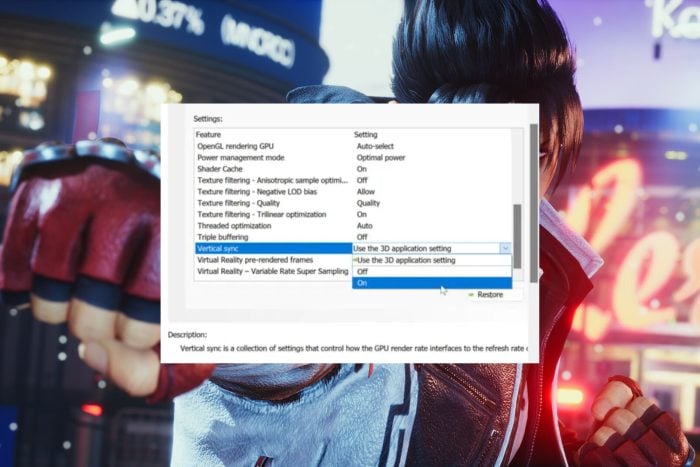Select Power management mode row
This screenshot has width=700, height=467.
coord(353,158)
